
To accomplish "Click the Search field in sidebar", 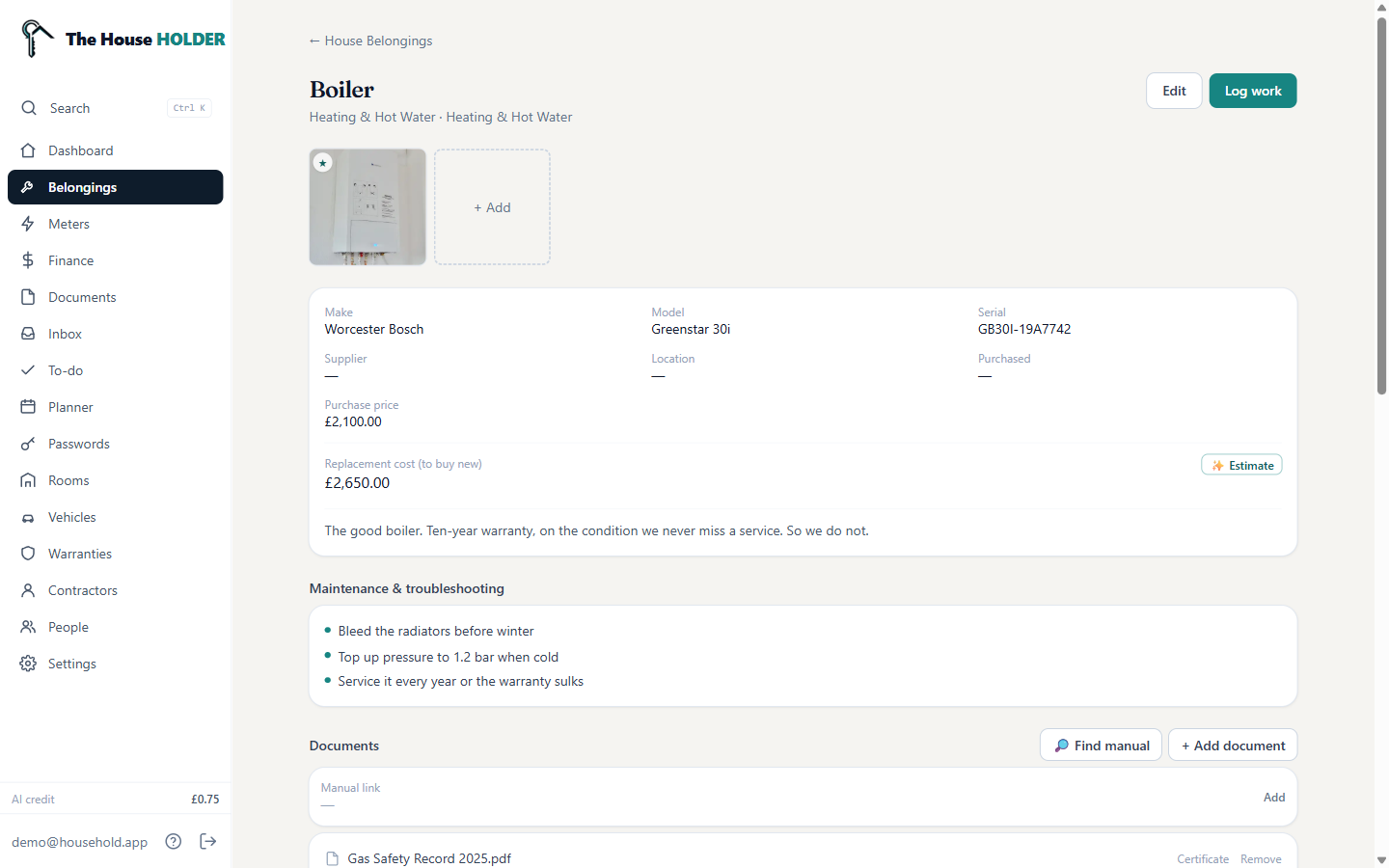I will point(116,108).
